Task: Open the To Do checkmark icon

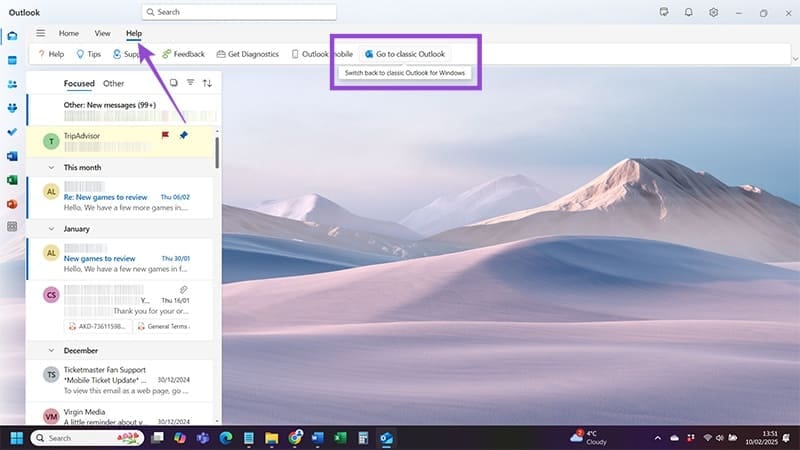Action: point(12,132)
